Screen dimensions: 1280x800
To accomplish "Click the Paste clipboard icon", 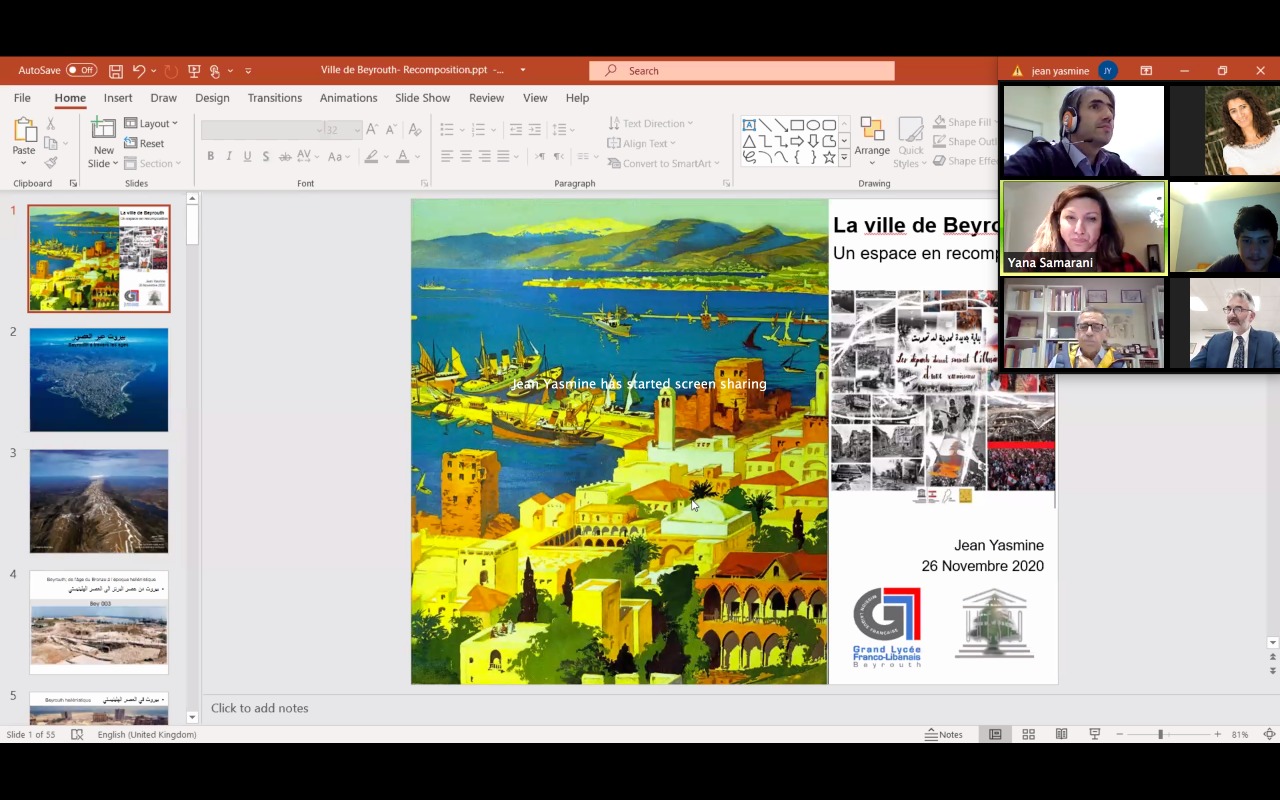I will tap(24, 130).
